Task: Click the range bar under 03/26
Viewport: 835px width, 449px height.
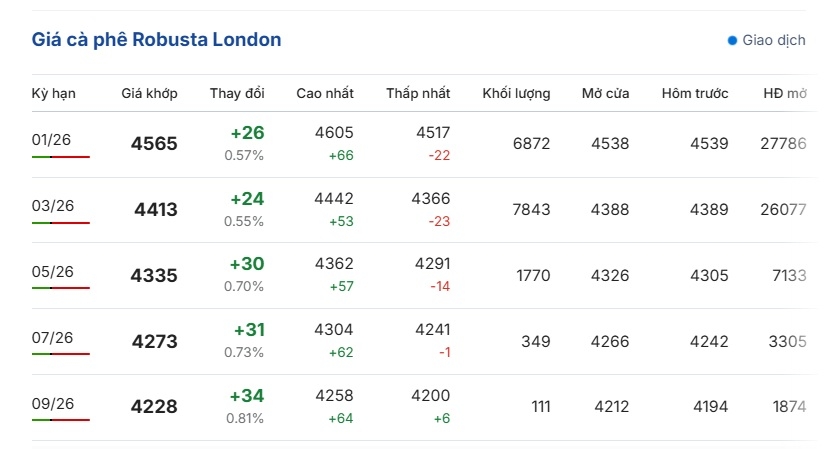Action: tap(61, 223)
